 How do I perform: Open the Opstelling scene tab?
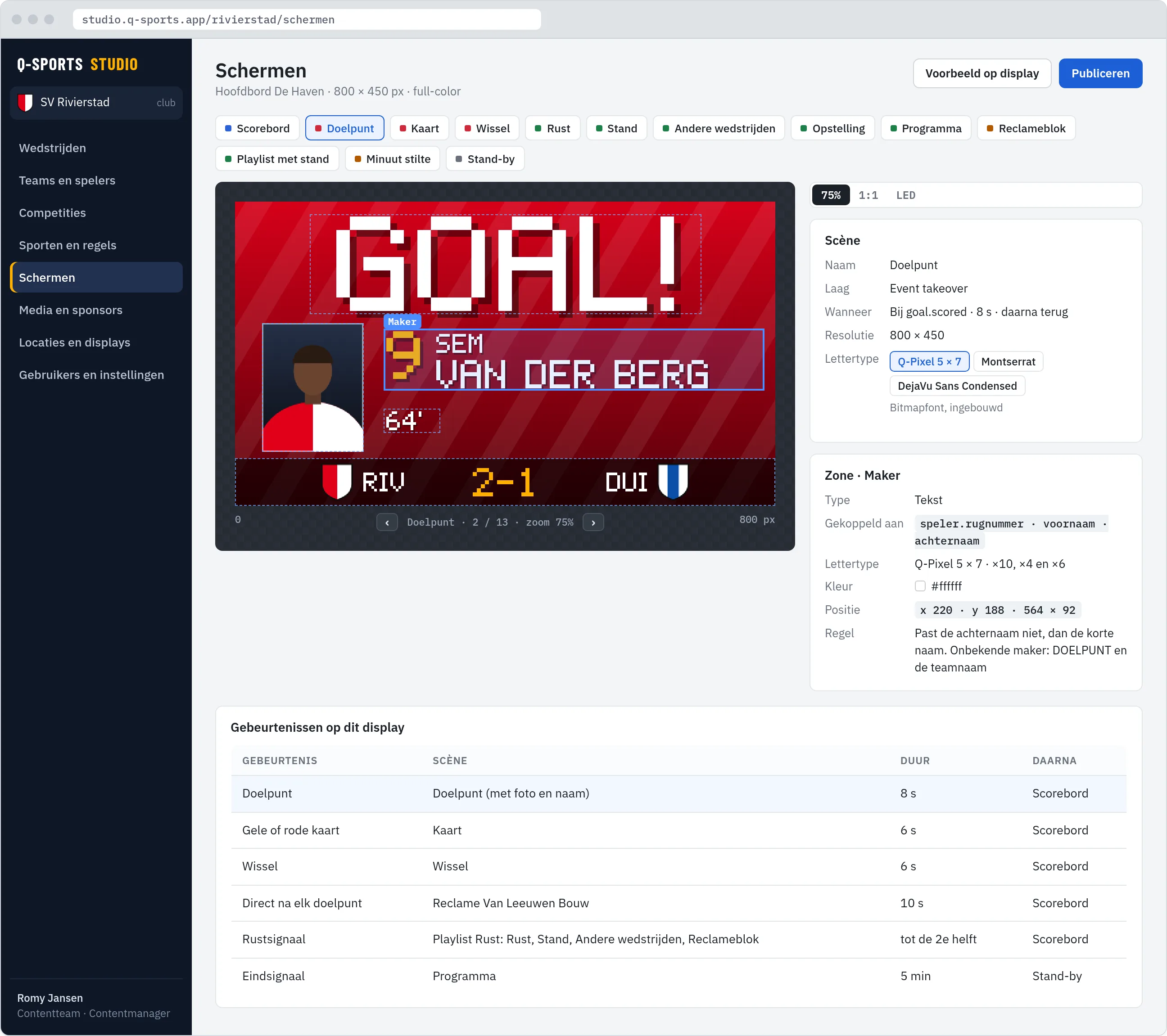[832, 128]
